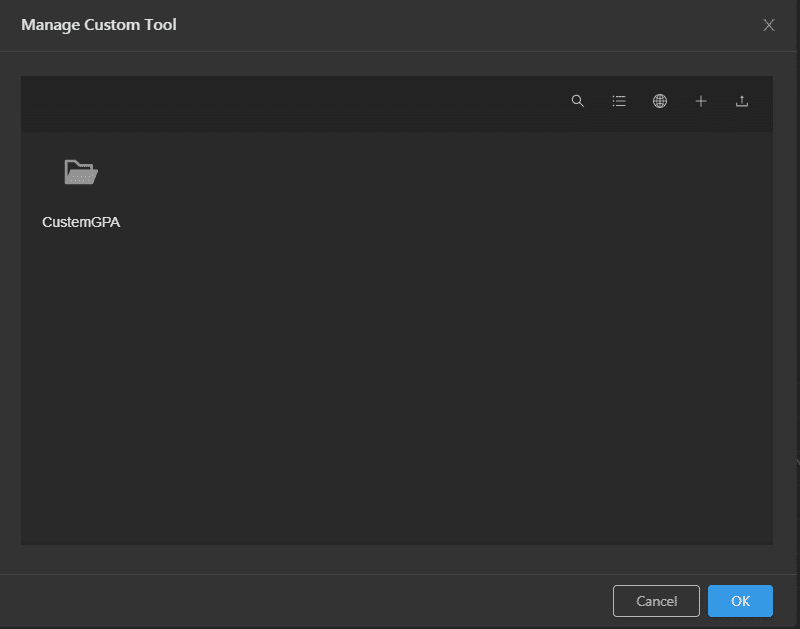Switch to list view layout
This screenshot has width=800, height=629.
pyautogui.click(x=619, y=101)
